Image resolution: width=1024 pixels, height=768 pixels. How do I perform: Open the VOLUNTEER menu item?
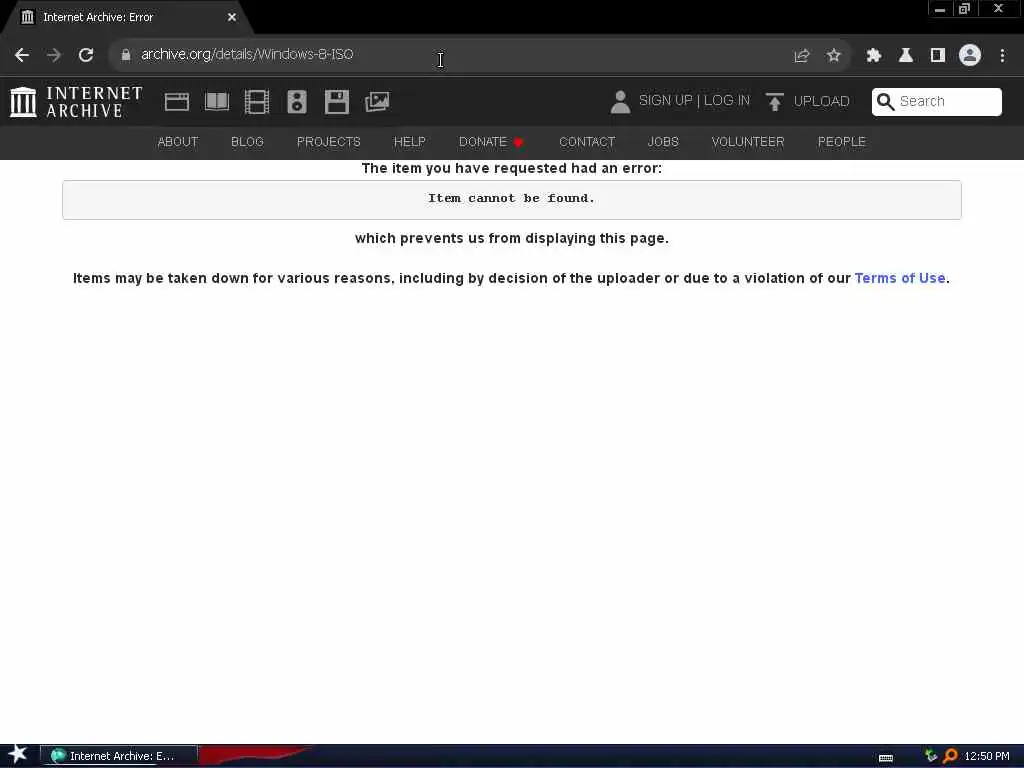point(748,142)
